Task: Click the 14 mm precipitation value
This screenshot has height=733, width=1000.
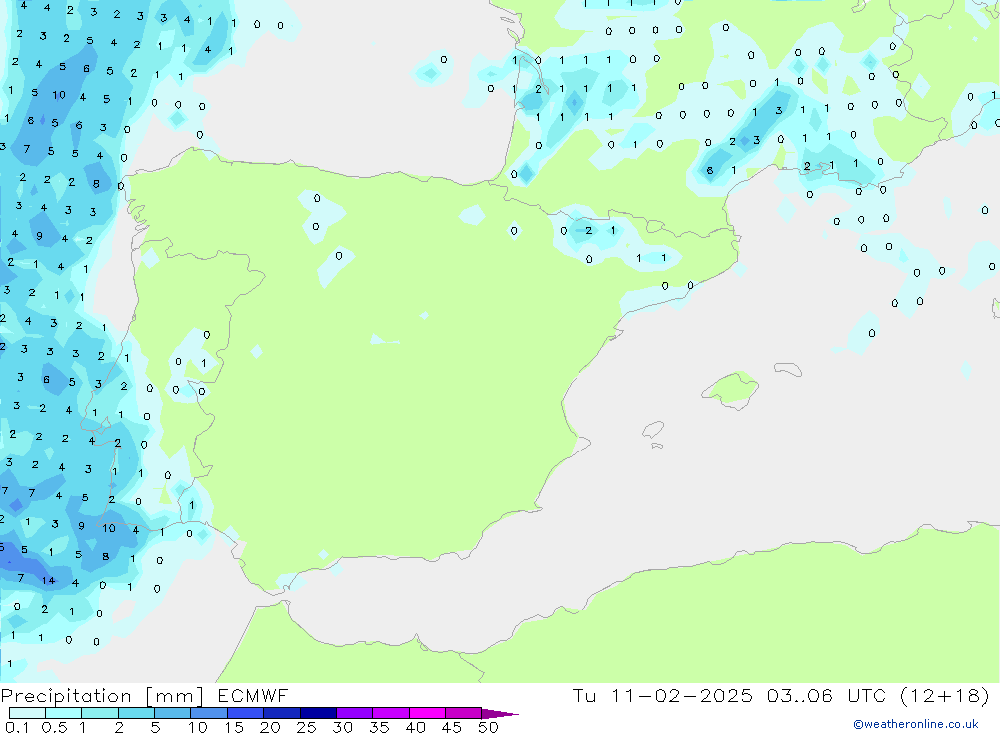Action: coord(48,580)
